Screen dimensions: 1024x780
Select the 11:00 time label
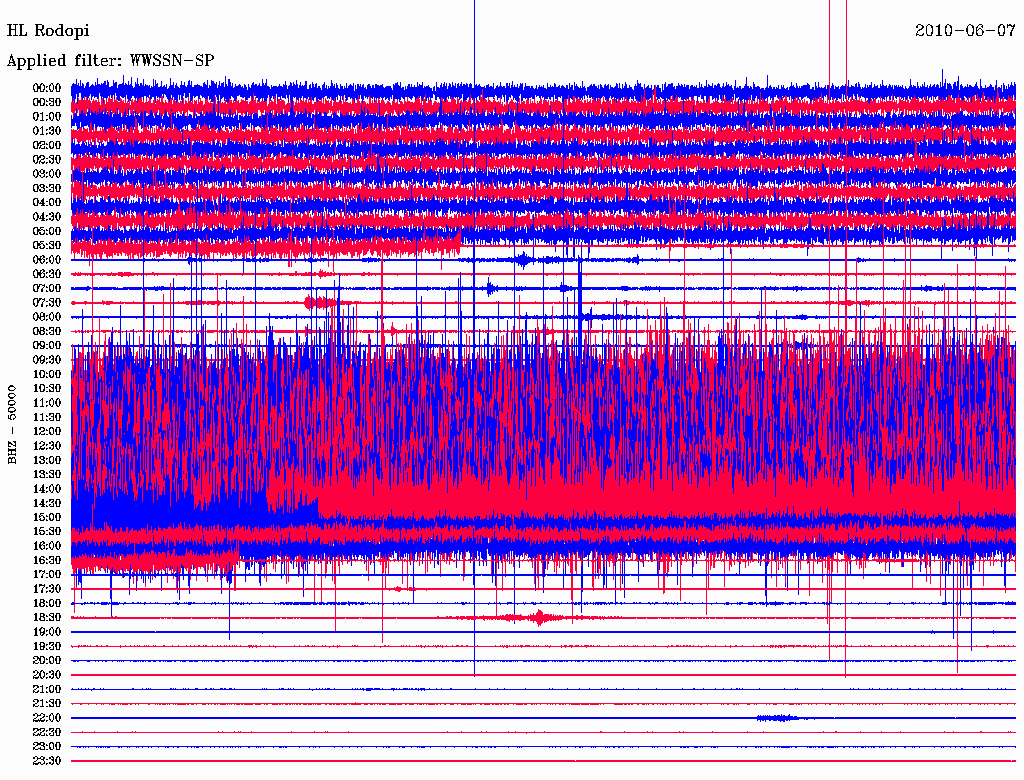(47, 403)
